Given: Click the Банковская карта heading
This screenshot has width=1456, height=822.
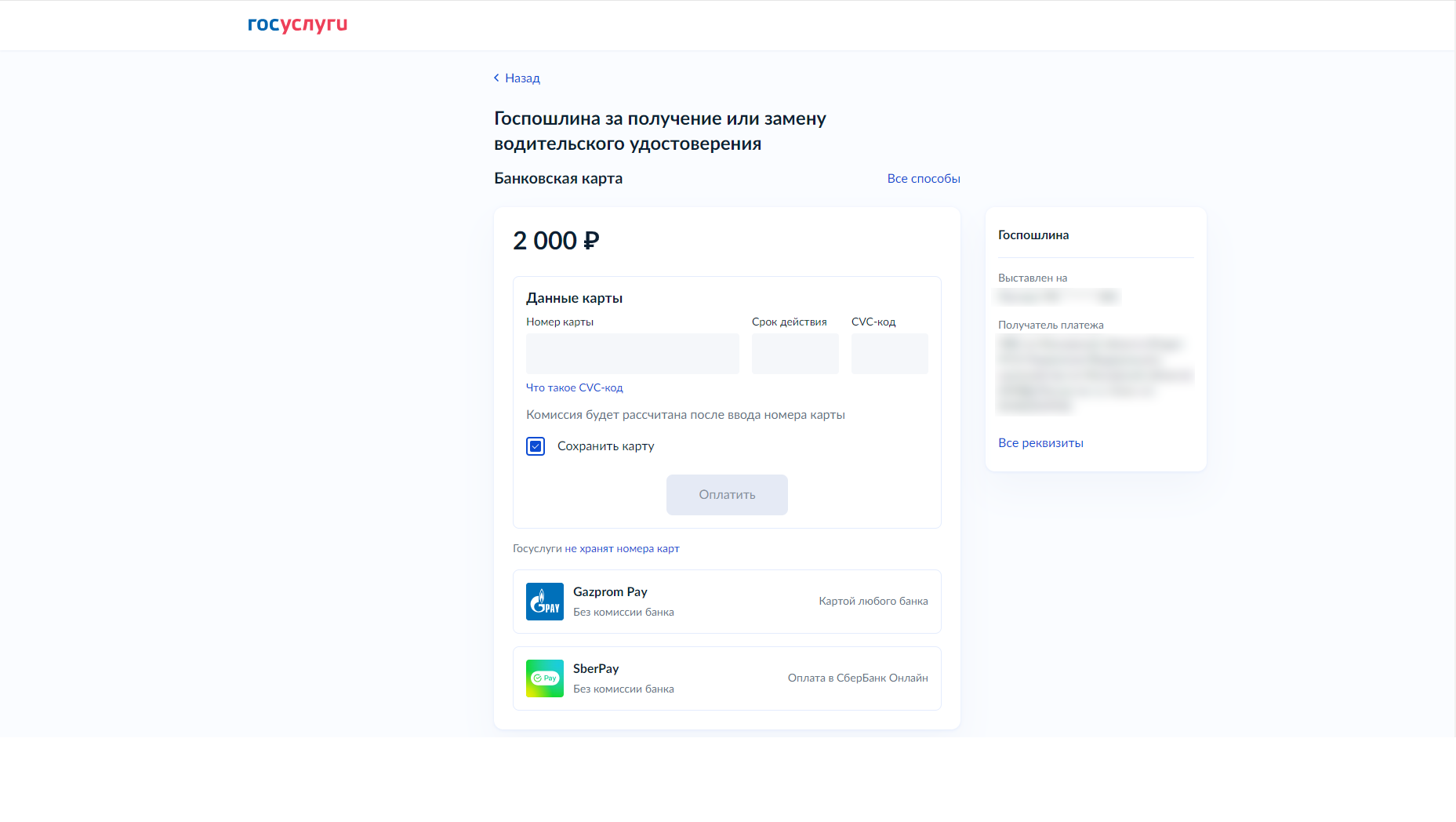Looking at the screenshot, I should click(558, 178).
